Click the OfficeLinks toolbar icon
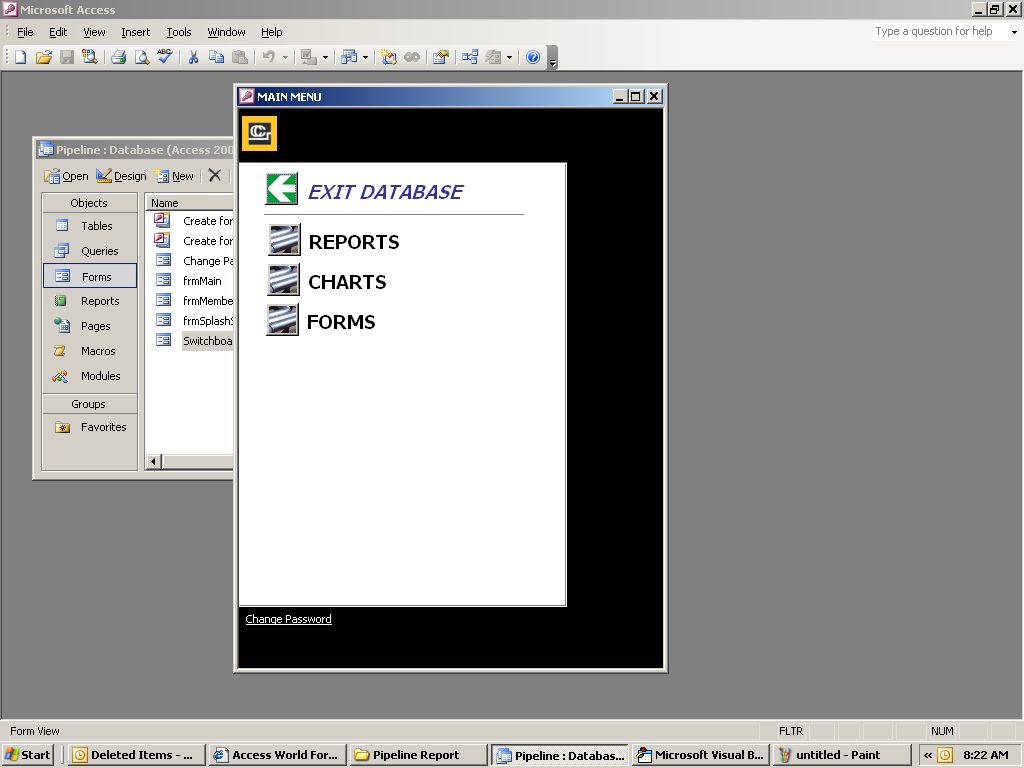1024x768 pixels. (308, 57)
